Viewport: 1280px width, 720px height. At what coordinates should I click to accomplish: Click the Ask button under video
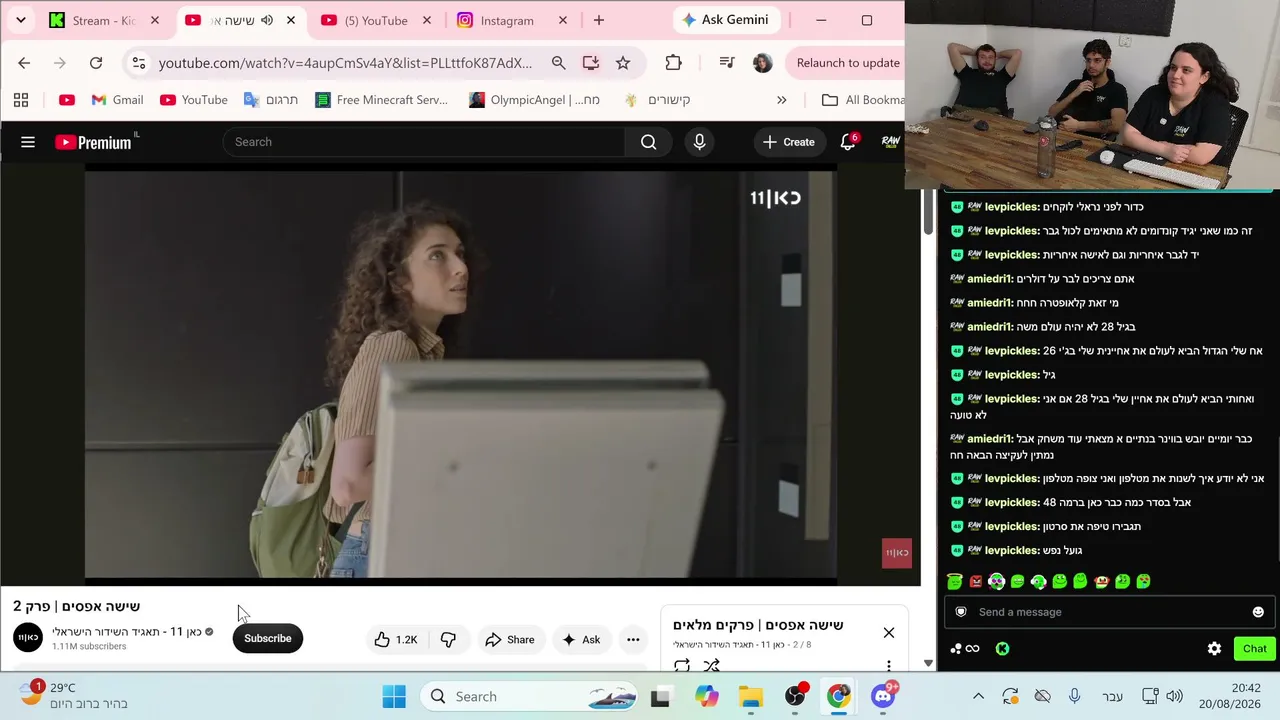coord(581,639)
